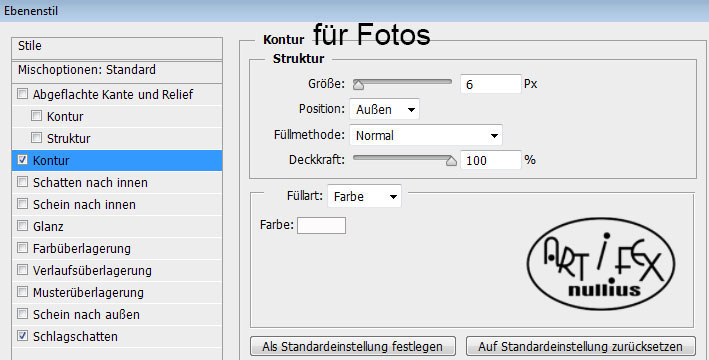This screenshot has width=709, height=360.
Task: Click the Größe value field showing 6
Action: pos(491,85)
